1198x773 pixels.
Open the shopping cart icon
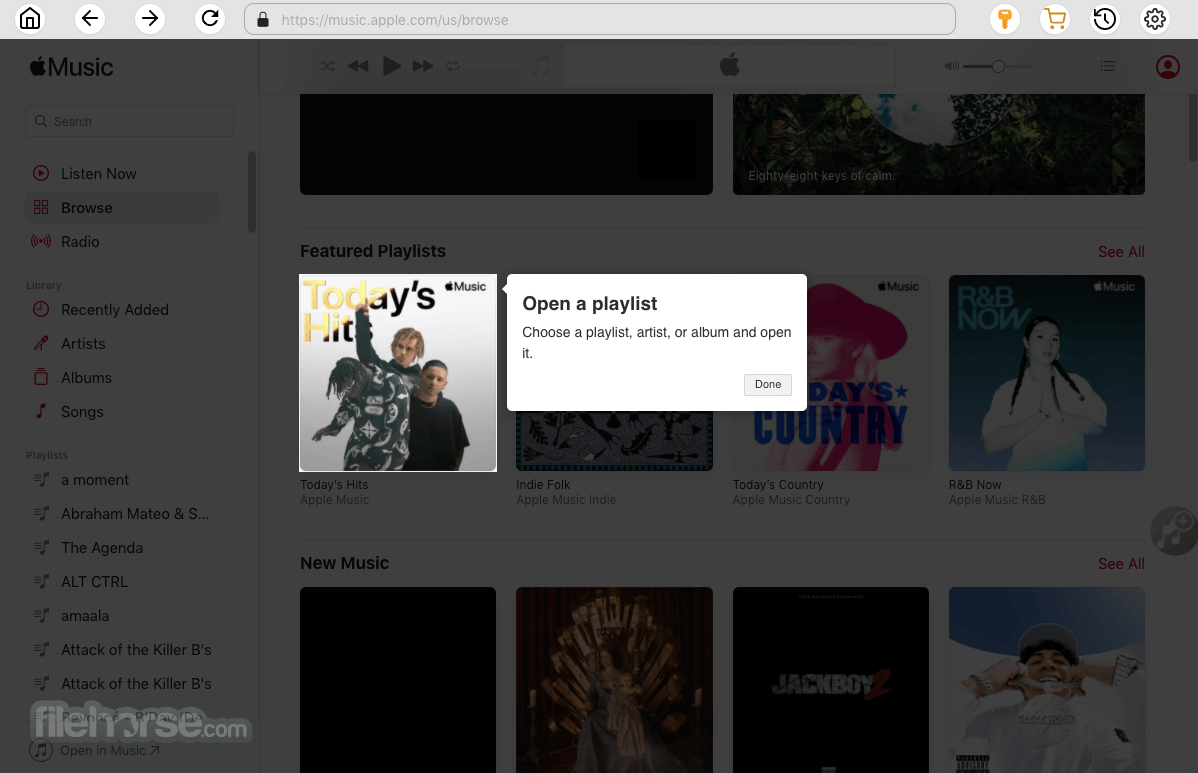[x=1055, y=19]
